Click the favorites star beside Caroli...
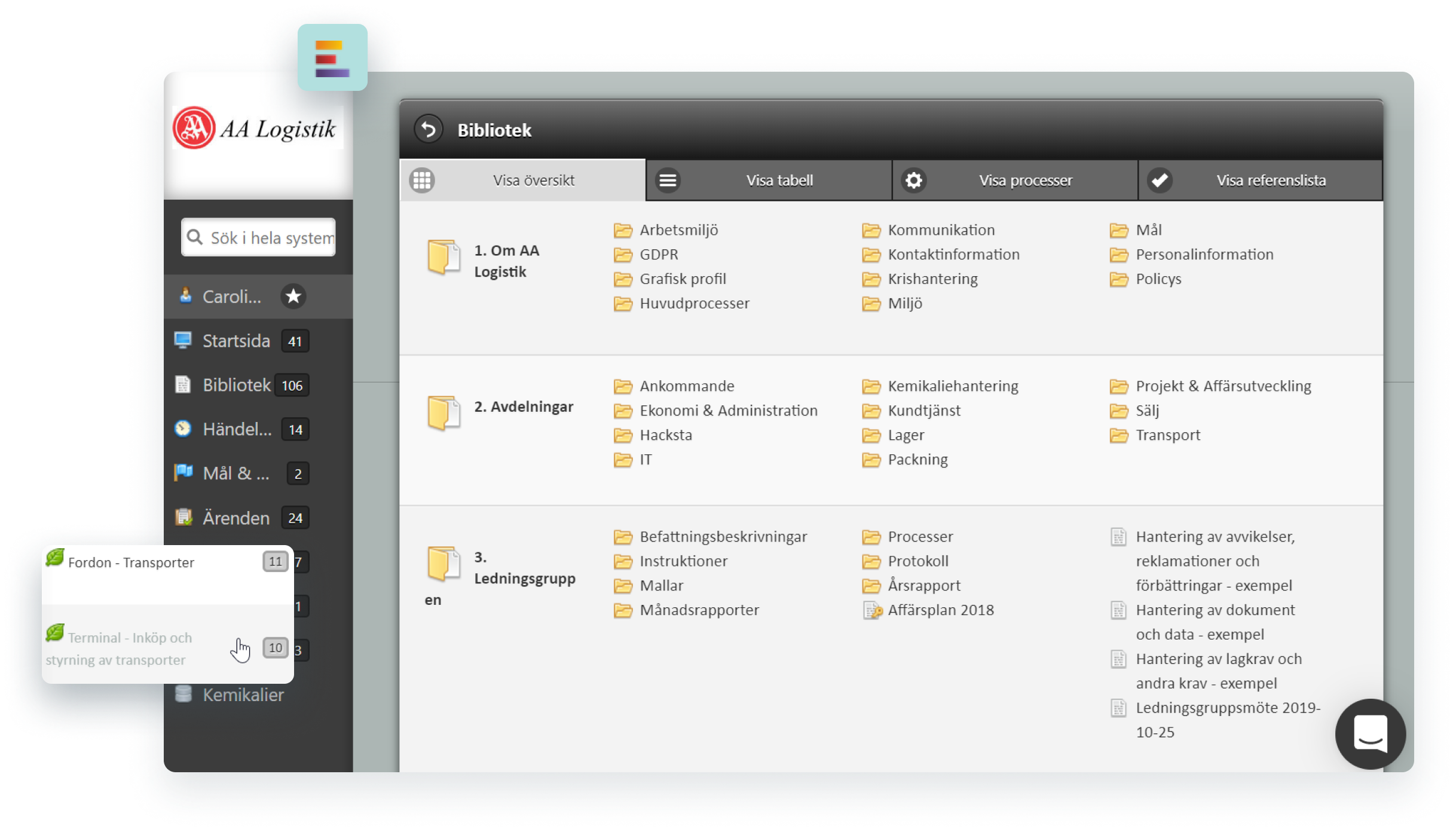The image size is (1456, 832). click(293, 296)
